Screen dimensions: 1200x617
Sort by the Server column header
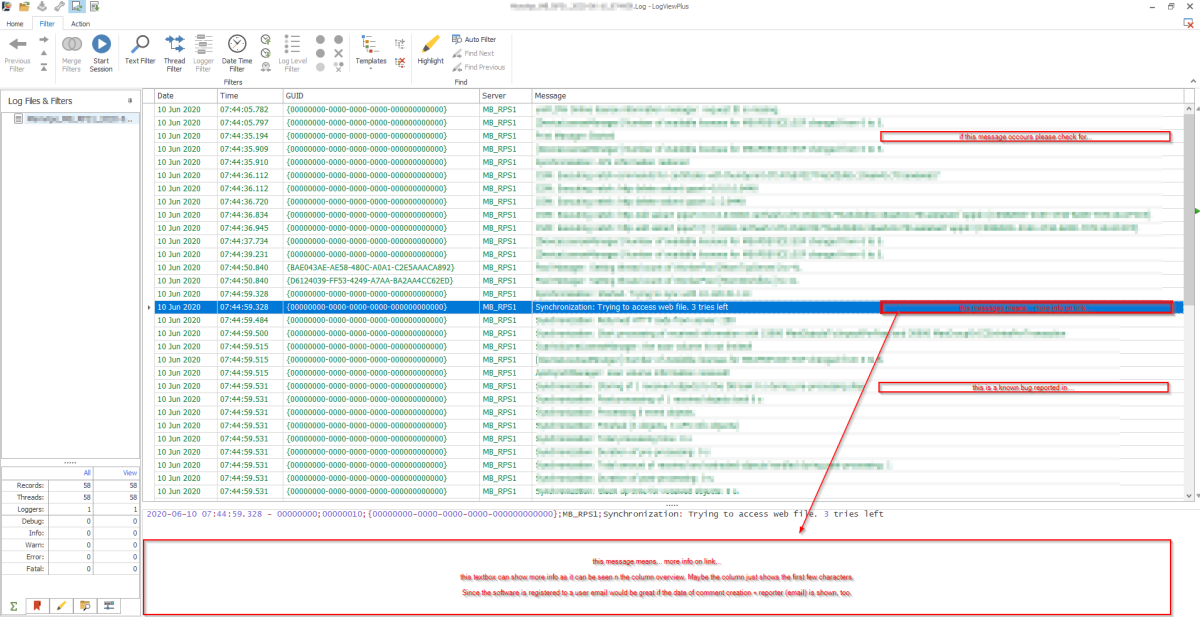pyautogui.click(x=505, y=96)
